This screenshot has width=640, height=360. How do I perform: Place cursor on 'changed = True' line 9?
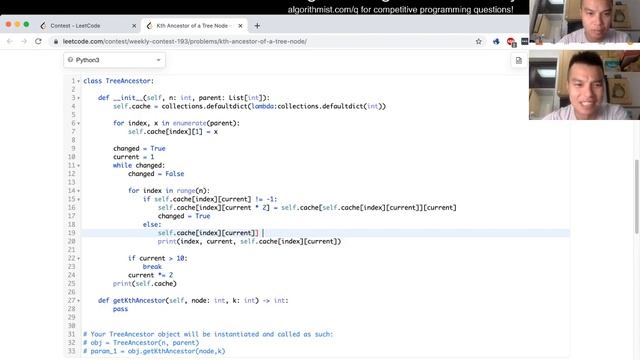(139, 149)
